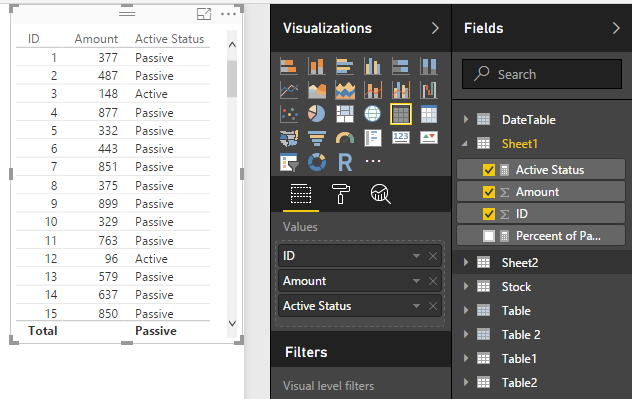Select the R script visual
This screenshot has width=632, height=399.
(x=345, y=162)
